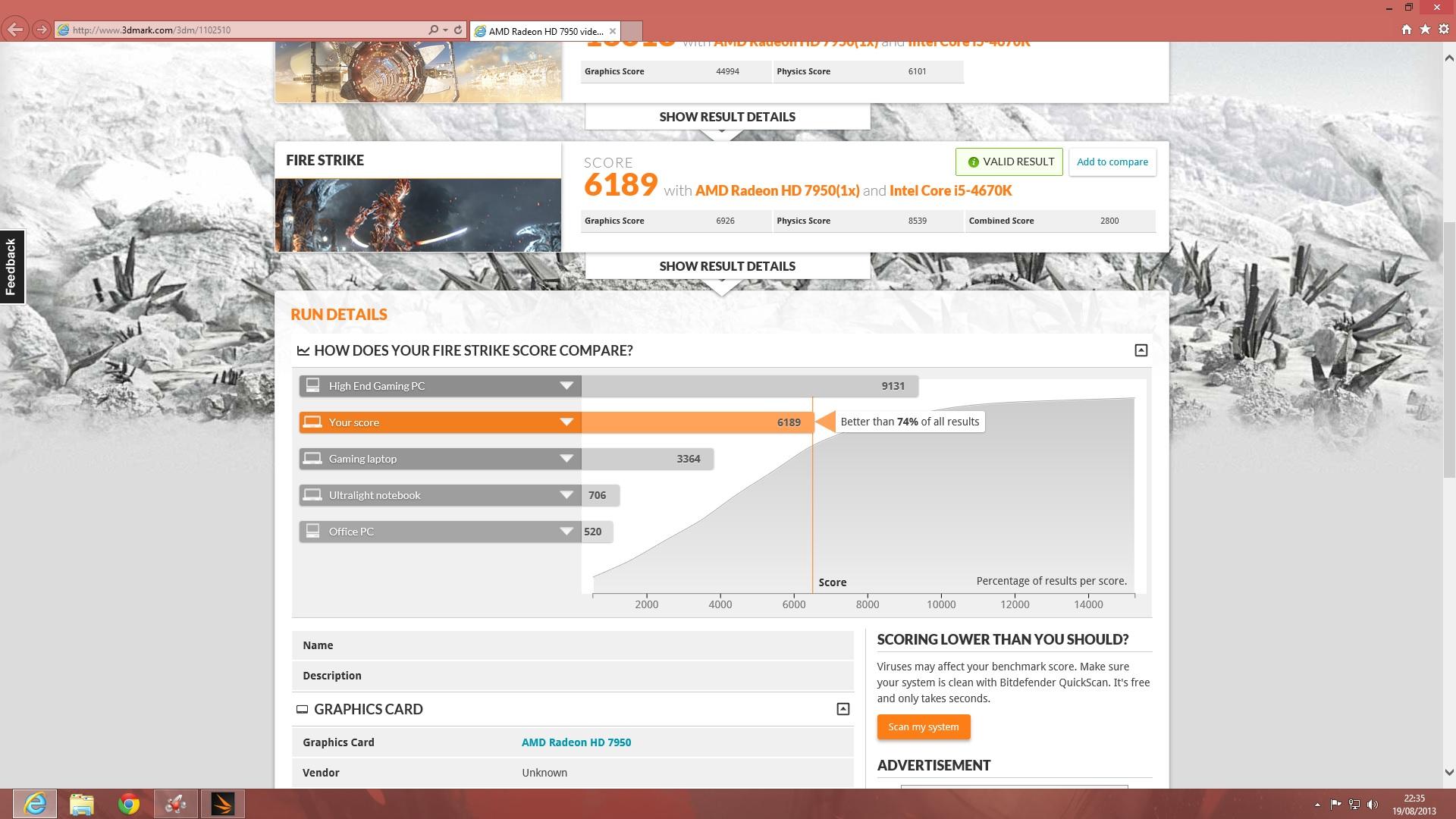Screen dimensions: 1456x819
Task: Open the browser Home icon
Action: pos(1407,30)
